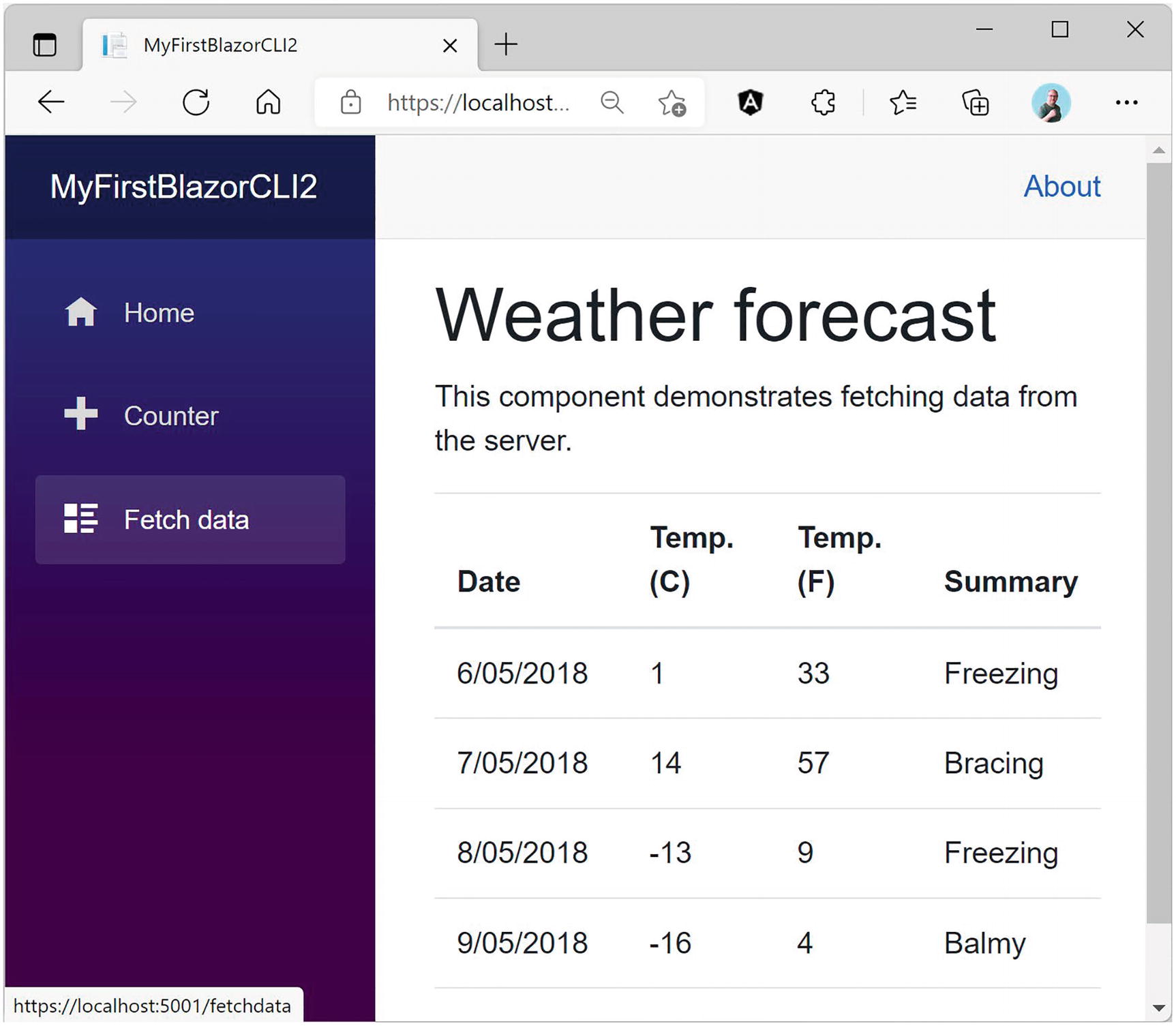
Task: Select Fetch data in sidebar
Action: click(186, 519)
